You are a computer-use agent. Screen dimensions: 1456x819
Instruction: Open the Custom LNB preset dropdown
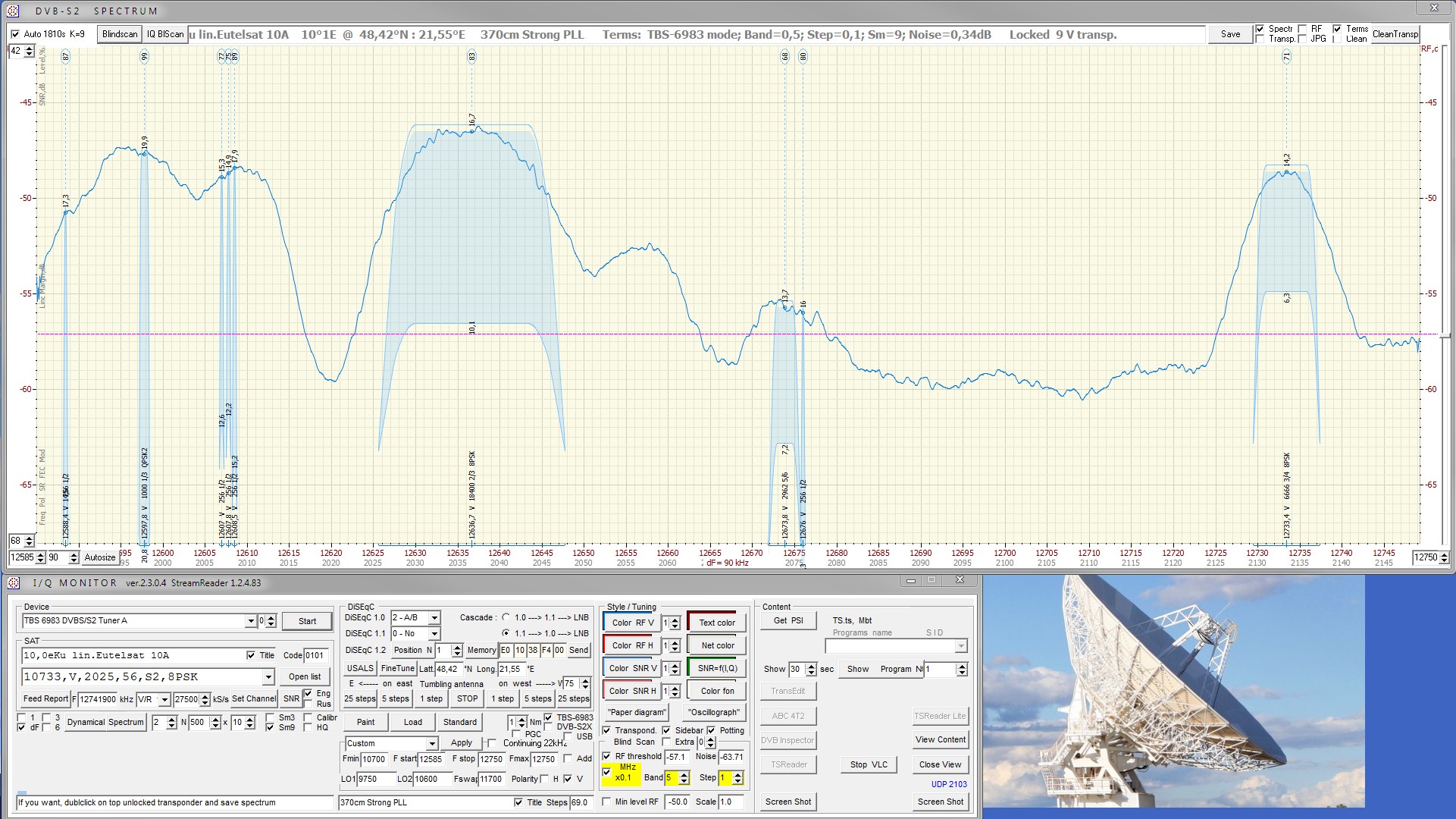[431, 743]
